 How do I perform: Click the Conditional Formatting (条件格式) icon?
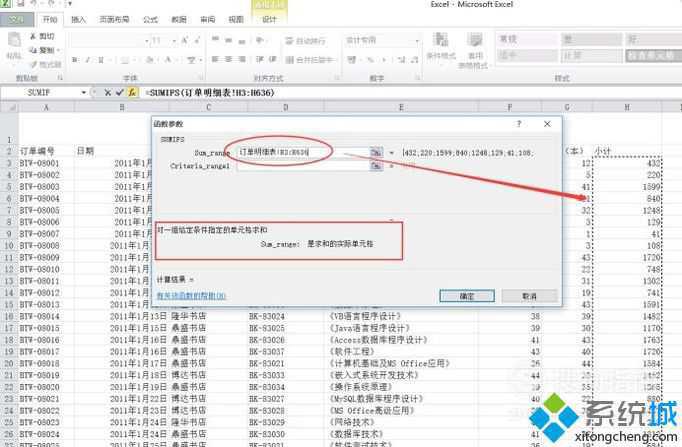pyautogui.click(x=441, y=42)
